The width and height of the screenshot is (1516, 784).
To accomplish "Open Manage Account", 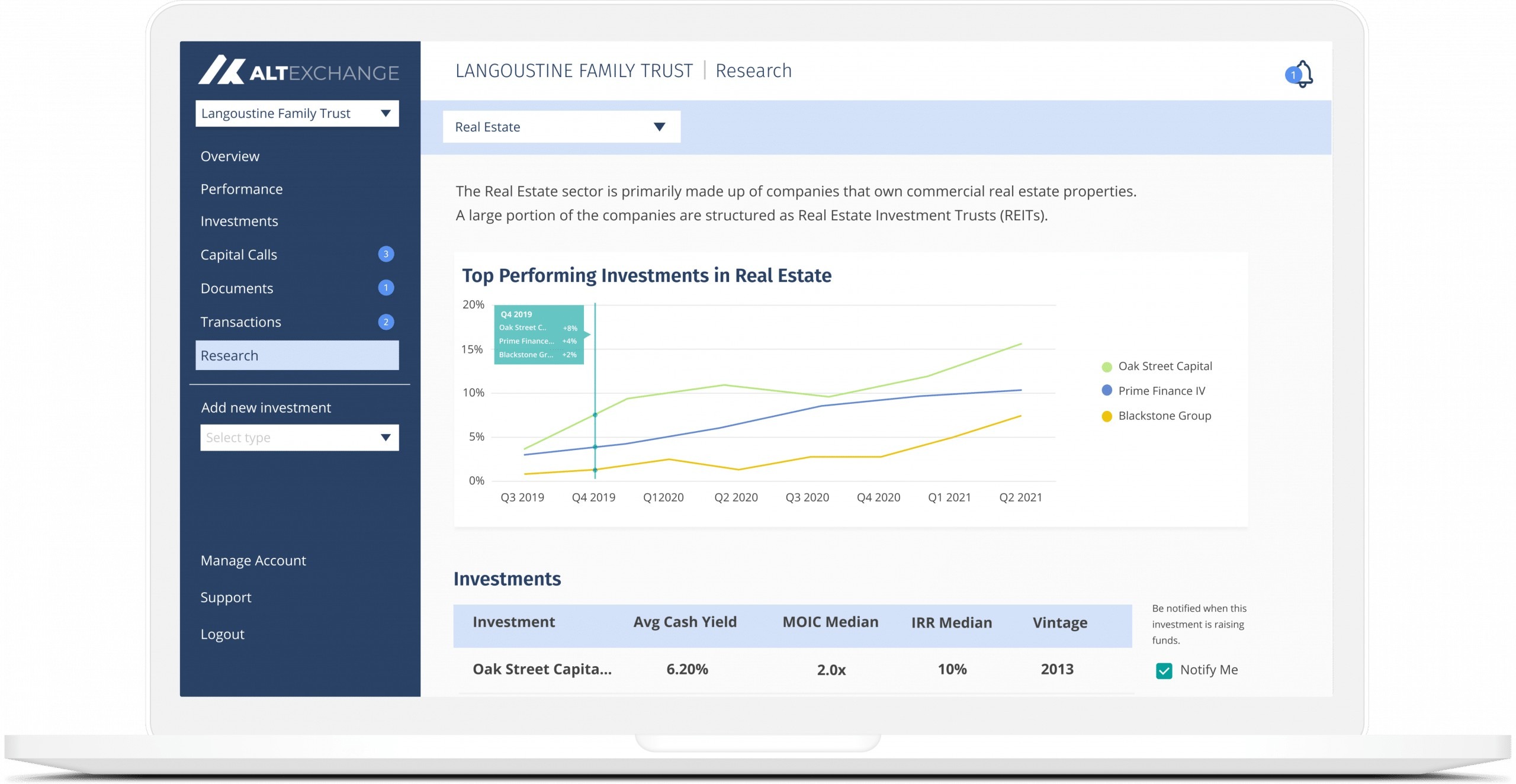I will [253, 560].
